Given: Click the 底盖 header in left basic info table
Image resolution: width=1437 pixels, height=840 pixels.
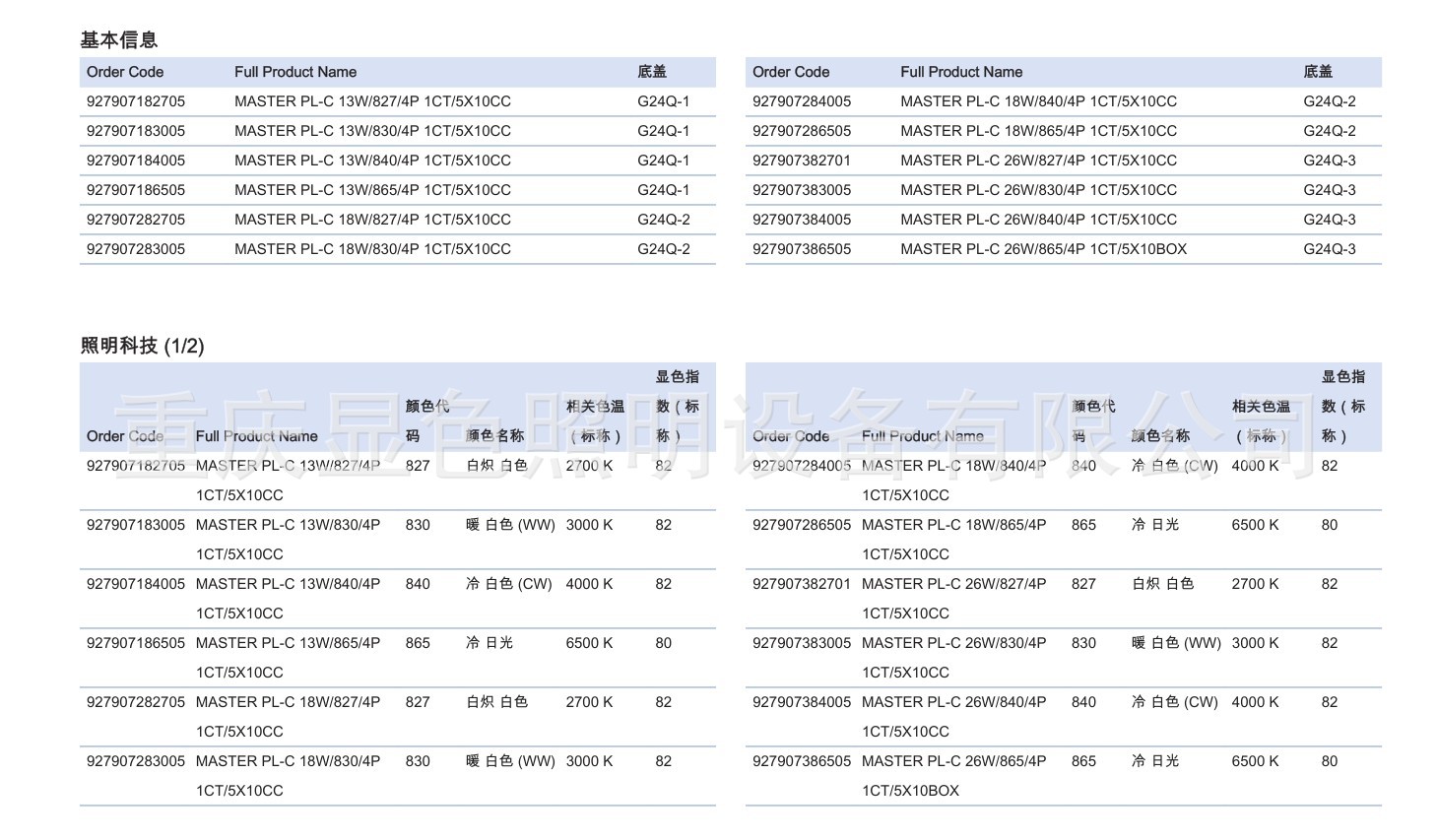Looking at the screenshot, I should 652,72.
